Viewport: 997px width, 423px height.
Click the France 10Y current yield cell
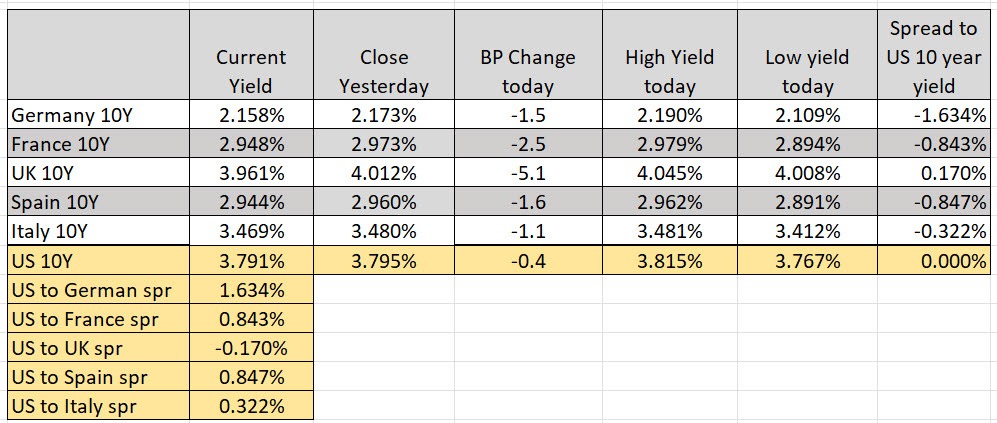(x=251, y=143)
